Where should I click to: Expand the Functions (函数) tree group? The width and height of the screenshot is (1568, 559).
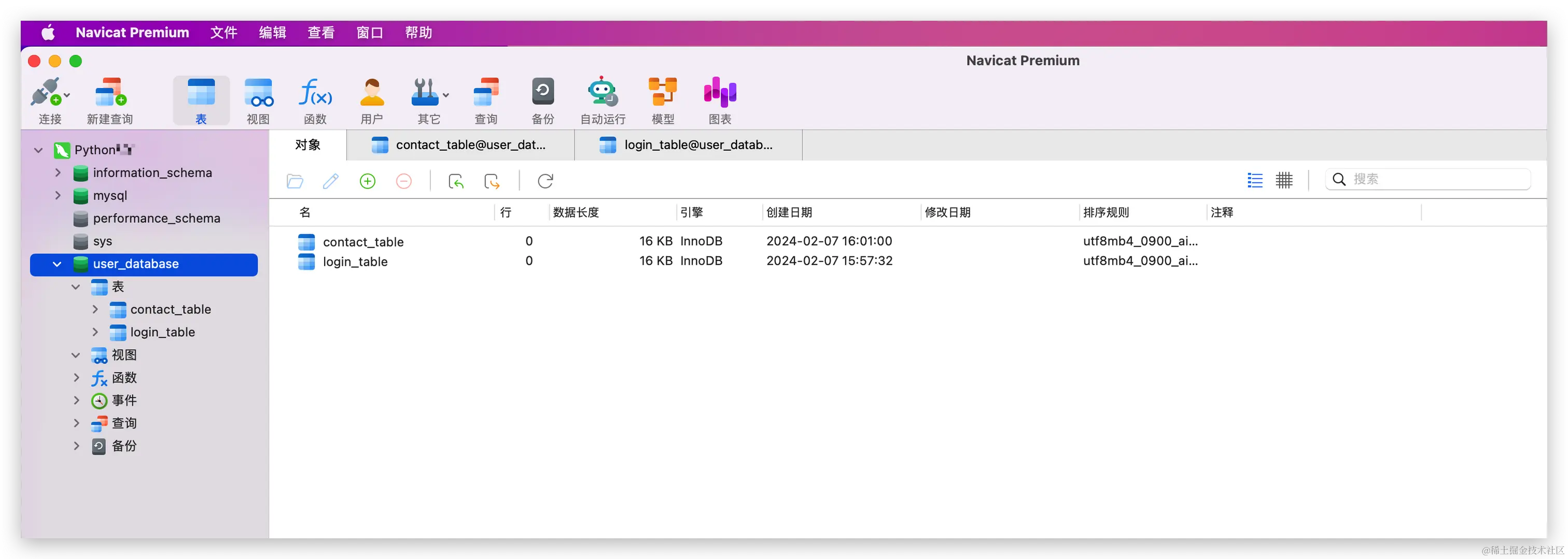pyautogui.click(x=76, y=378)
